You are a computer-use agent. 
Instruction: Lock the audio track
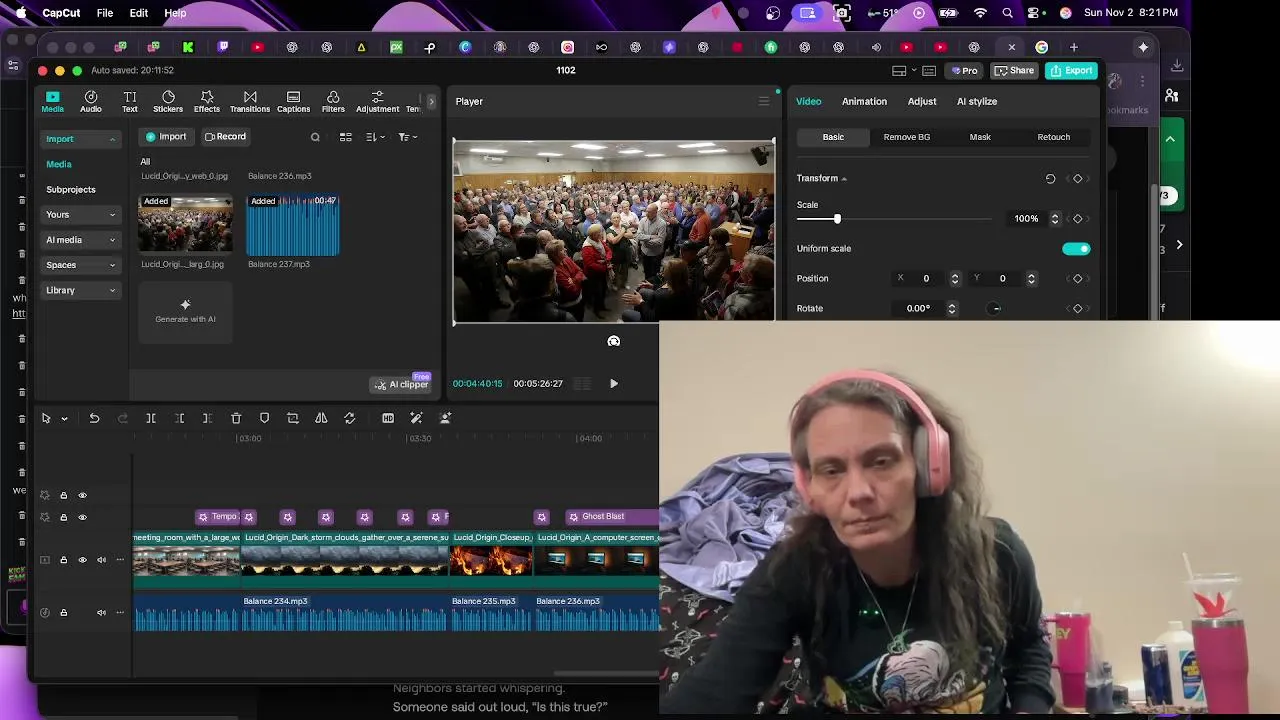coord(63,613)
